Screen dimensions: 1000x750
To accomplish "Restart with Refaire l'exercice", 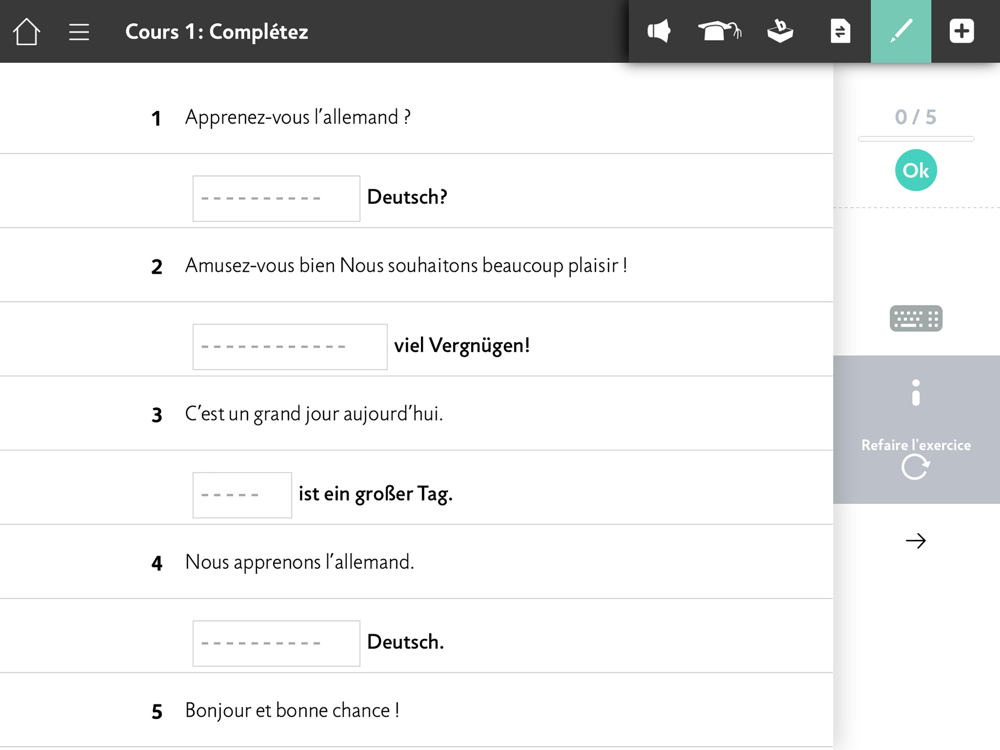I will click(x=916, y=458).
